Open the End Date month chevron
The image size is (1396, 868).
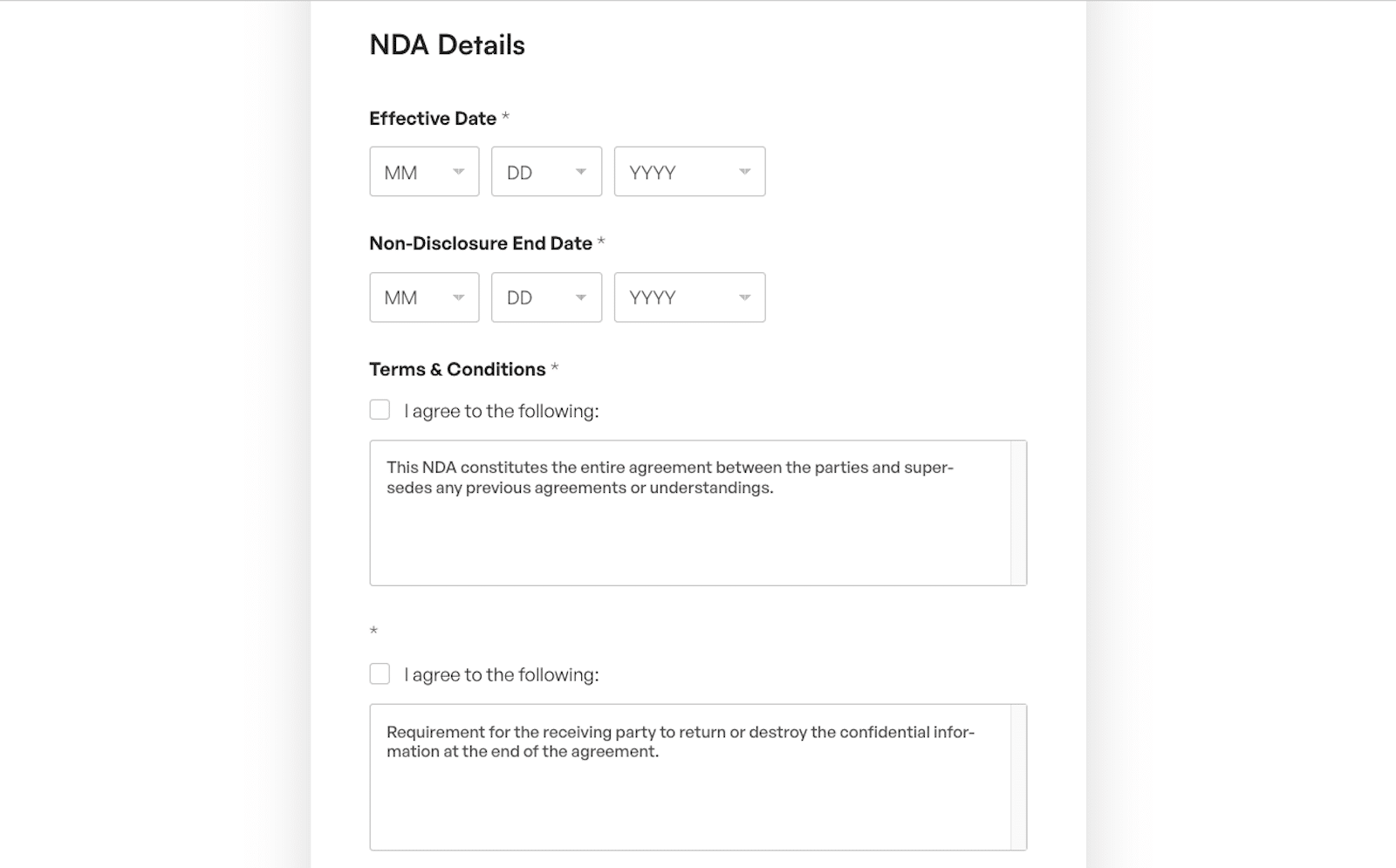[462, 297]
